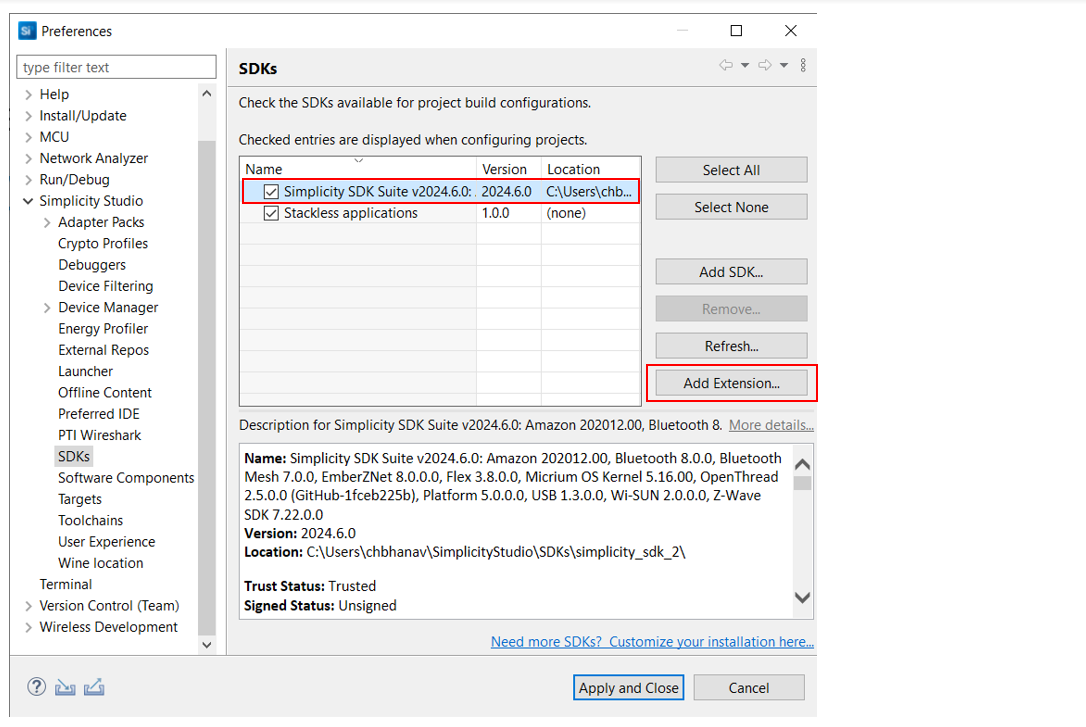Click the Apply and Close button

pos(629,687)
